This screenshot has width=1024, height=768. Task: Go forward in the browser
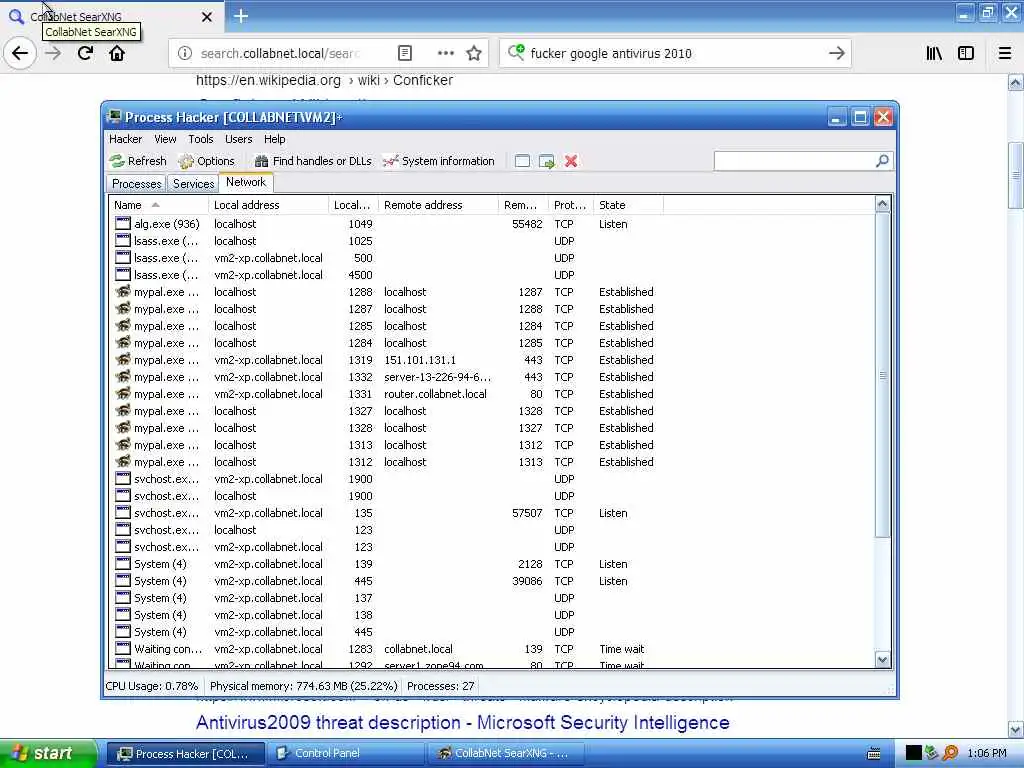[x=53, y=53]
